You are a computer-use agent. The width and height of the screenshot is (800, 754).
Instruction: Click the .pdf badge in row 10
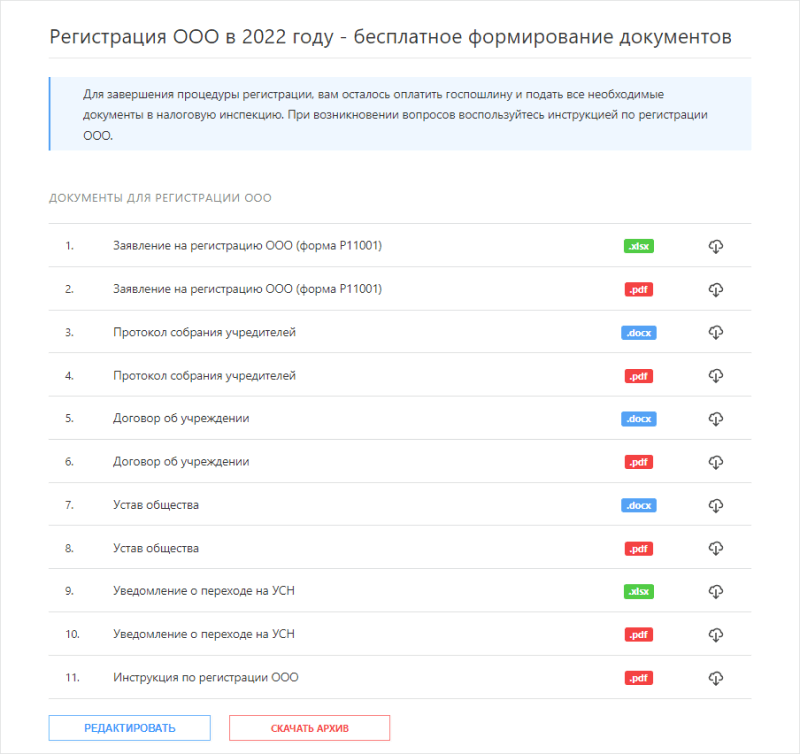coord(639,635)
